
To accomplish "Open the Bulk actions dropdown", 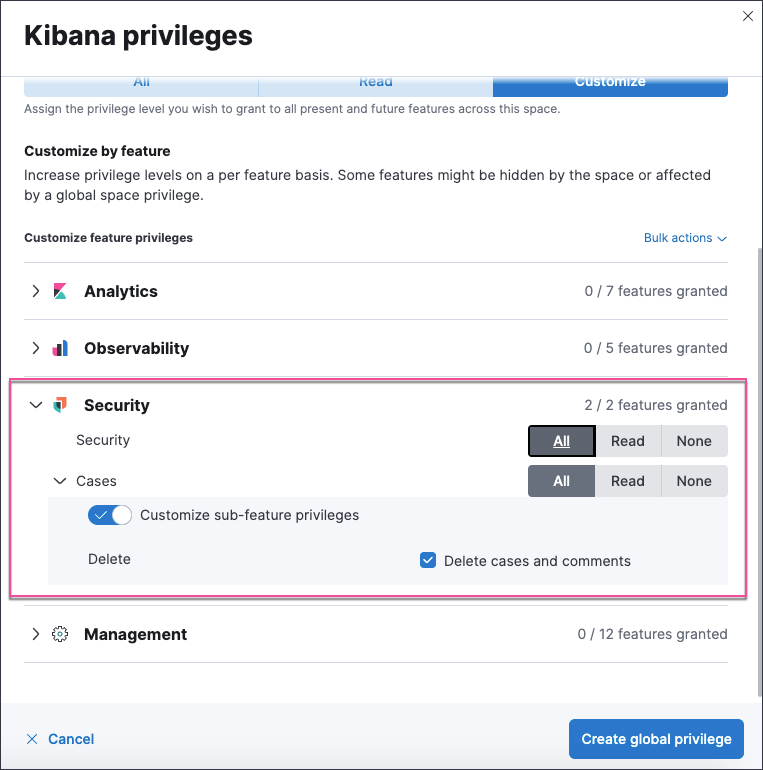I will [685, 238].
